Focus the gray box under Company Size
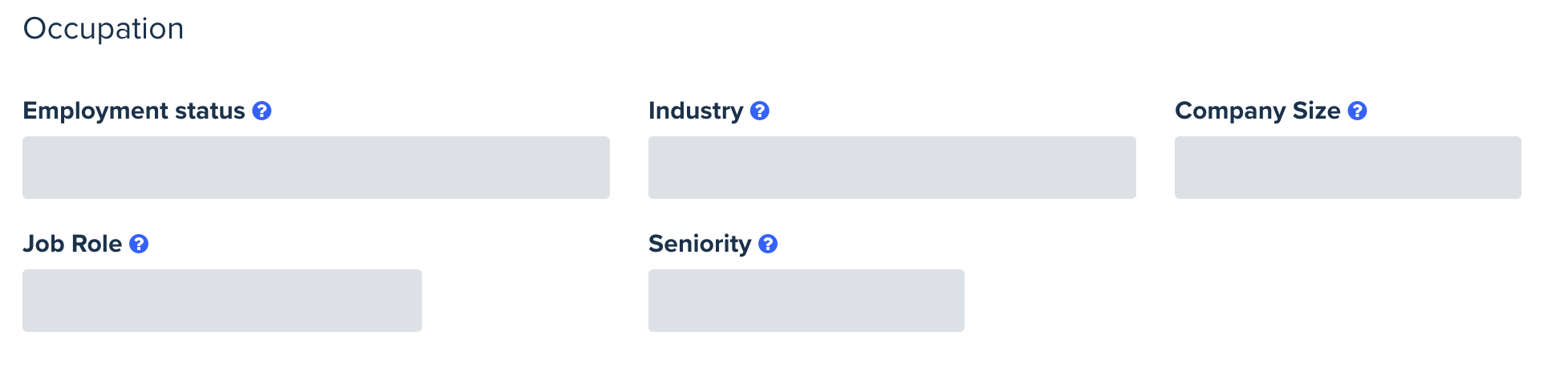 click(x=1348, y=168)
